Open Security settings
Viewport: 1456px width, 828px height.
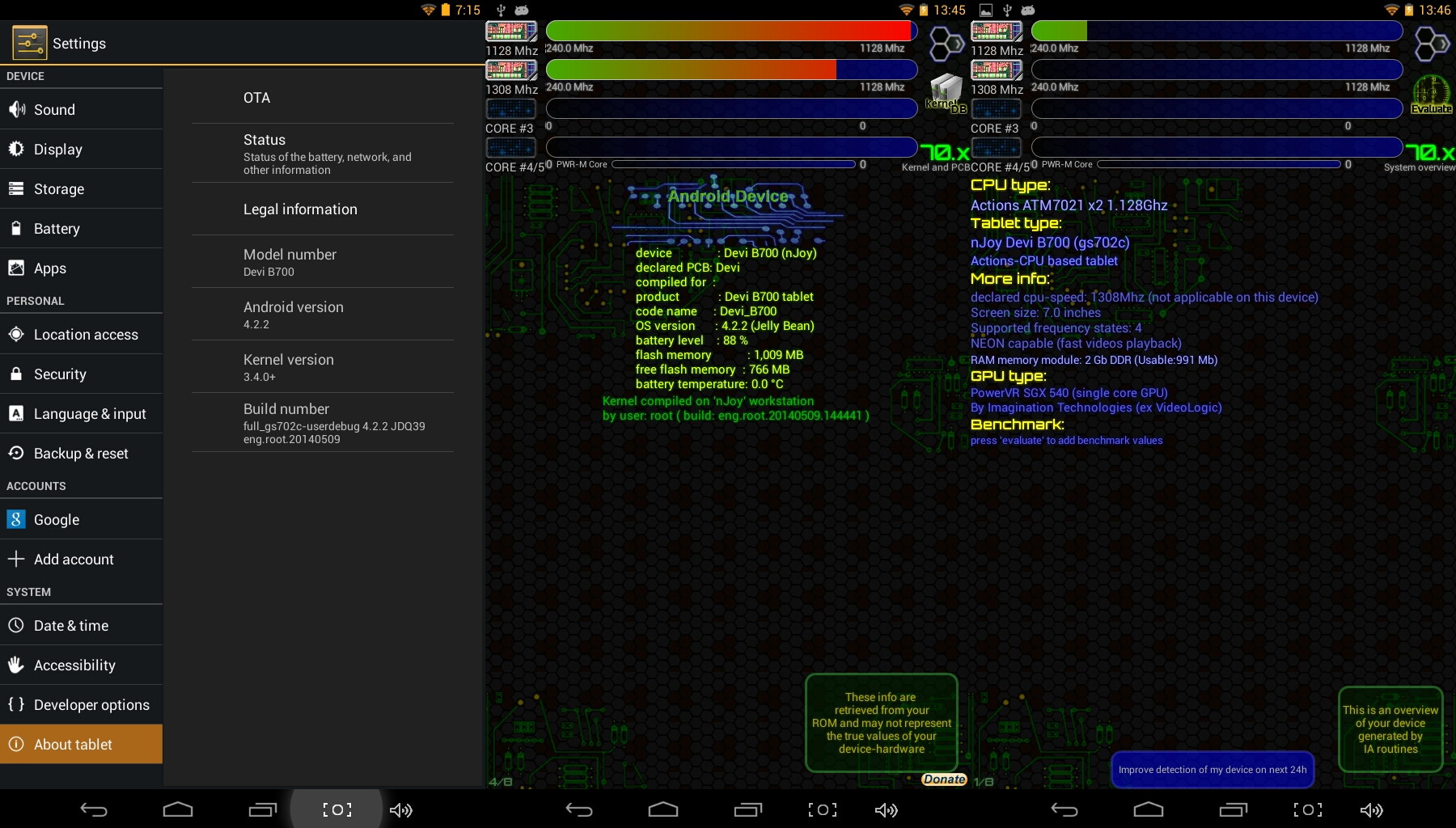(x=81, y=374)
